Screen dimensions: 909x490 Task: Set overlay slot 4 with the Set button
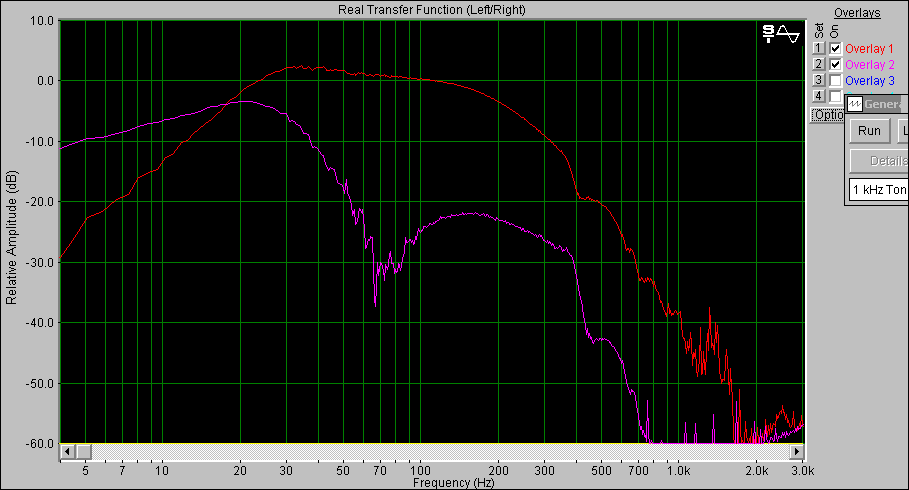pos(818,96)
